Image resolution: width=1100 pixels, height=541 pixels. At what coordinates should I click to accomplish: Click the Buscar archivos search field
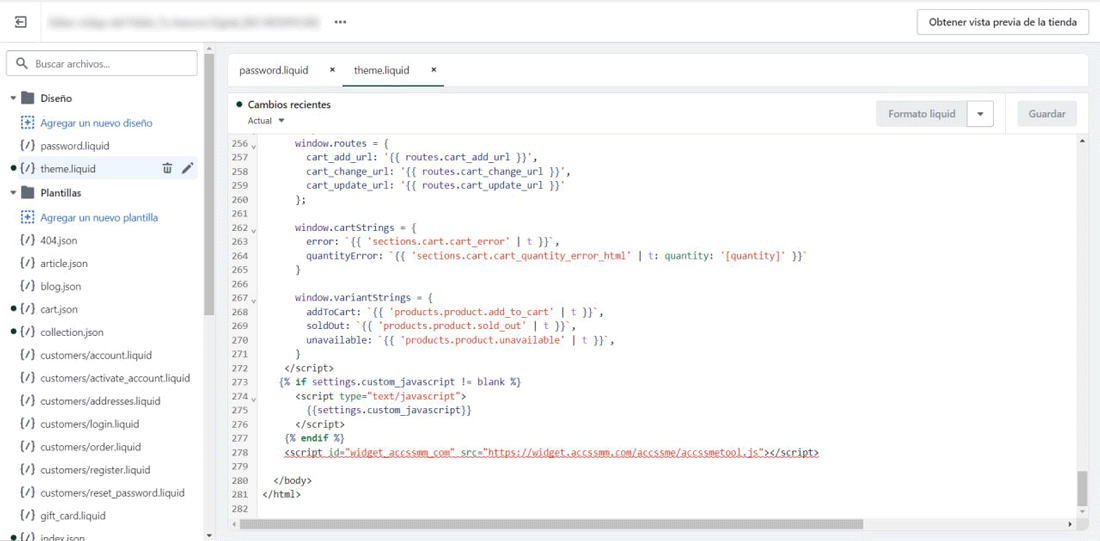click(102, 63)
